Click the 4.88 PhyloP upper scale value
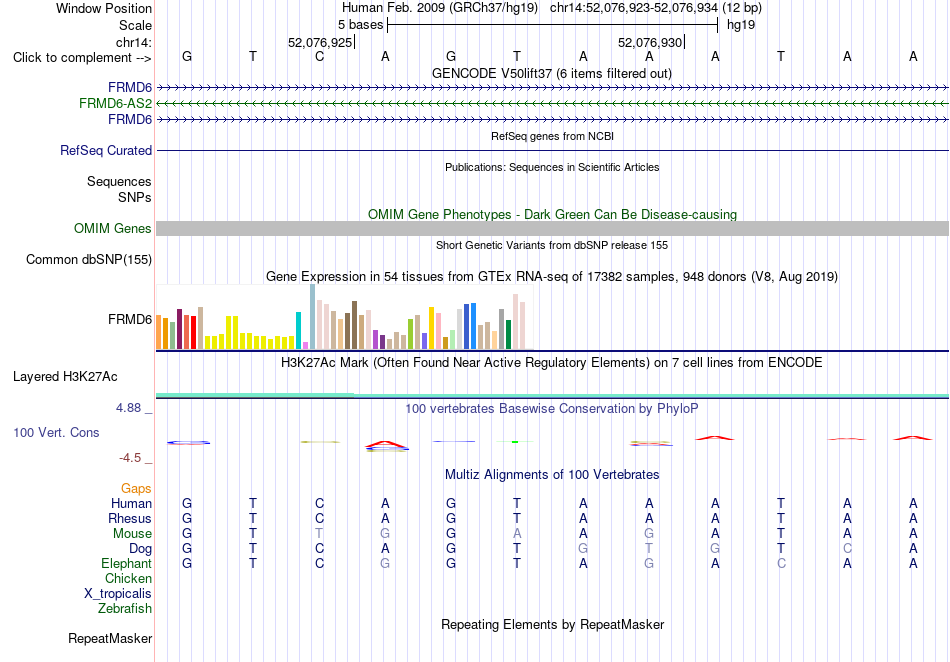The width and height of the screenshot is (950, 662). 128,408
